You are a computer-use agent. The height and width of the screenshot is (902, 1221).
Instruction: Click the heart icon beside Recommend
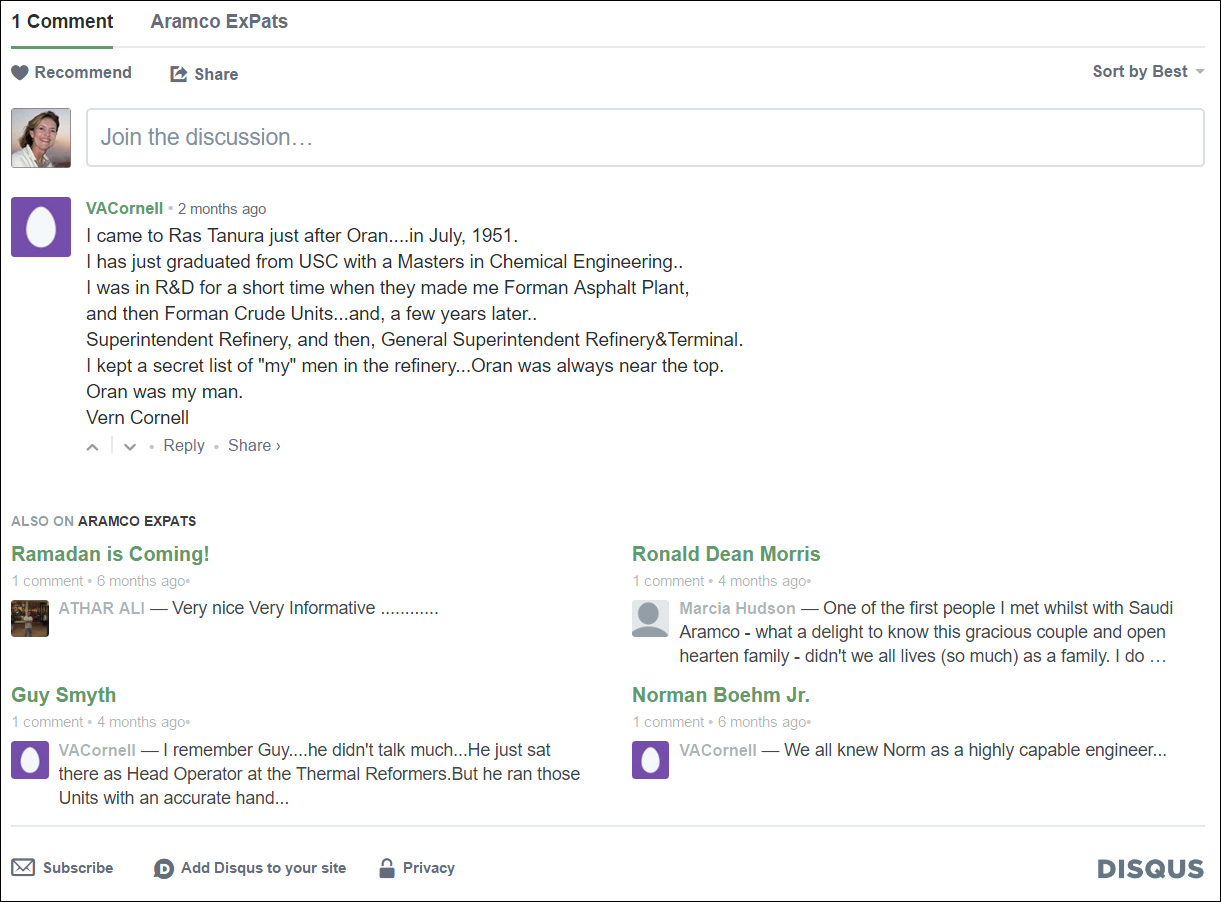[20, 73]
